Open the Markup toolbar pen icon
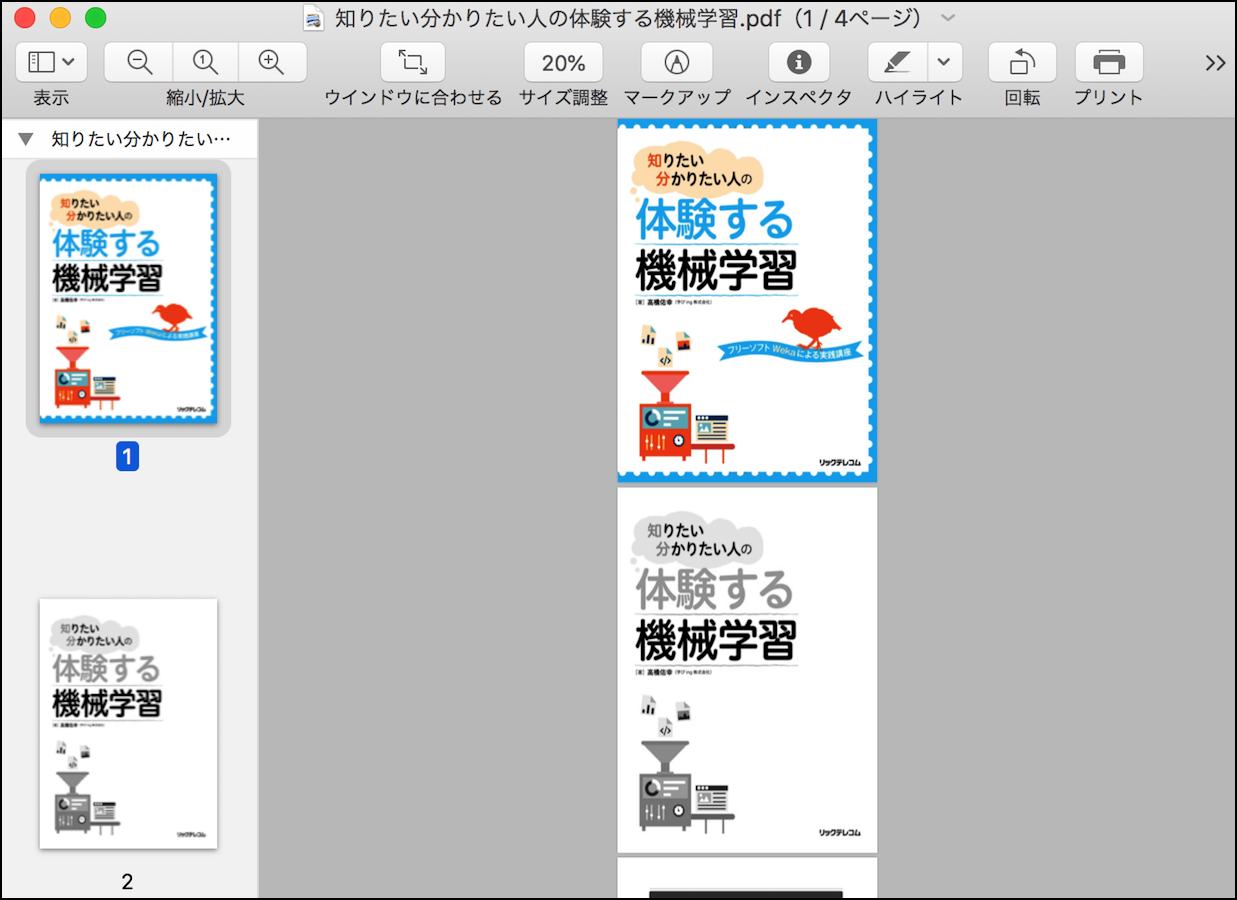The width and height of the screenshot is (1237, 900). 677,62
